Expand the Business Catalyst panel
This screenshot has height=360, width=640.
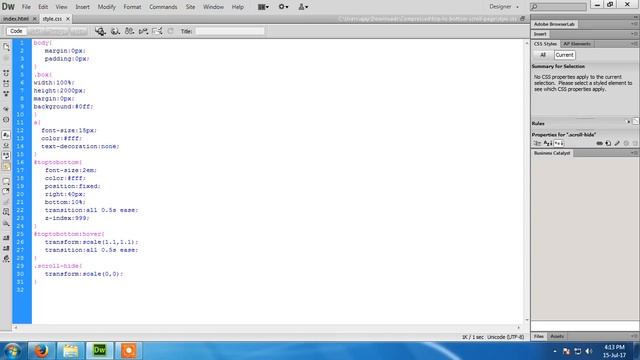coord(552,153)
